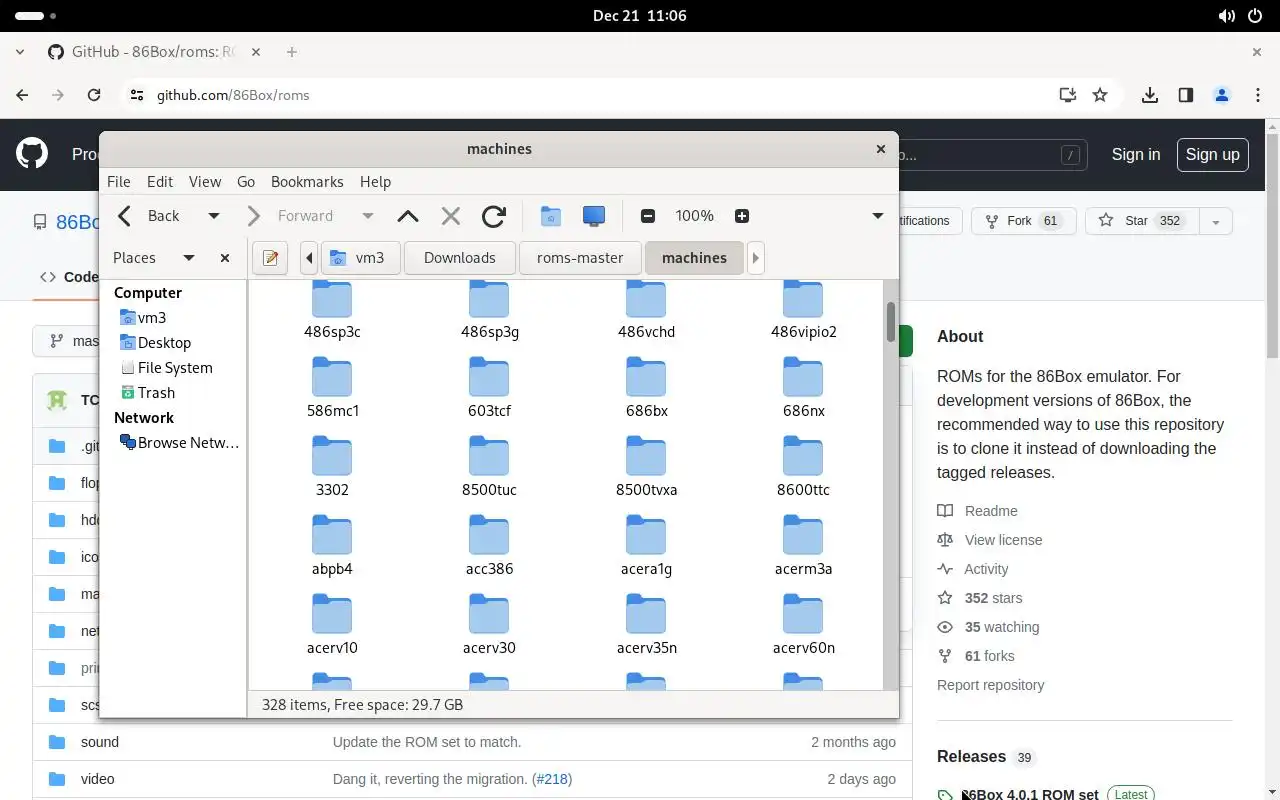Go to the Home folder via toolbar icon
The height and width of the screenshot is (800, 1280).
551,216
